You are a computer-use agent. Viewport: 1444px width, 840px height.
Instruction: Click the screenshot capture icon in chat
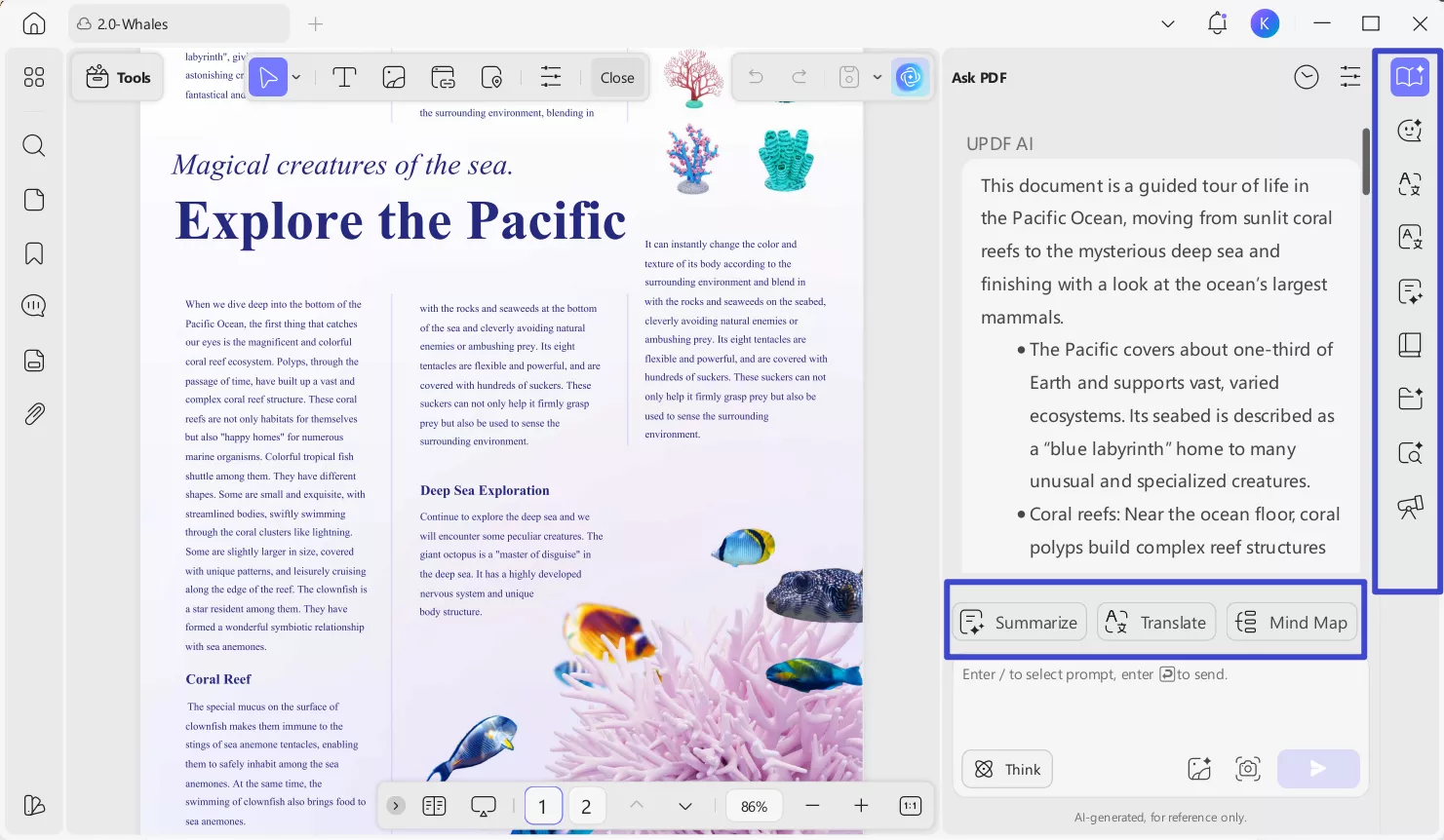pyautogui.click(x=1248, y=769)
